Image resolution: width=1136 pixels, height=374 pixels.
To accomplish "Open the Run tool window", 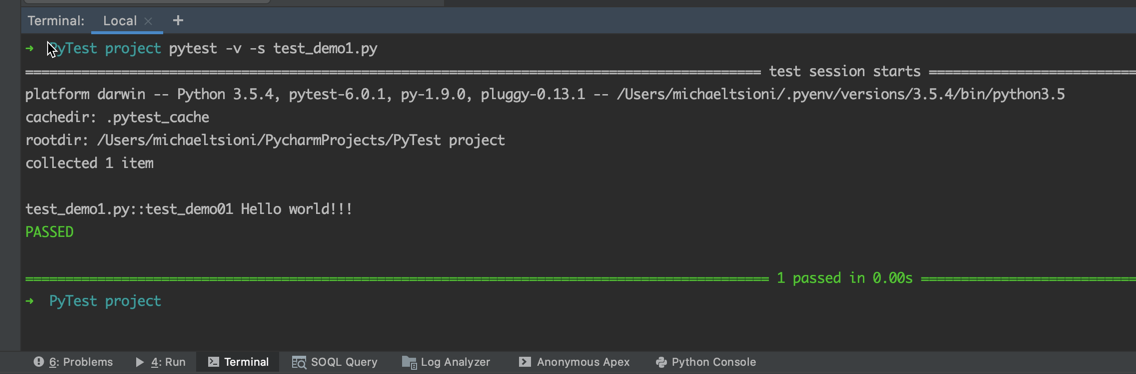I will (x=160, y=362).
